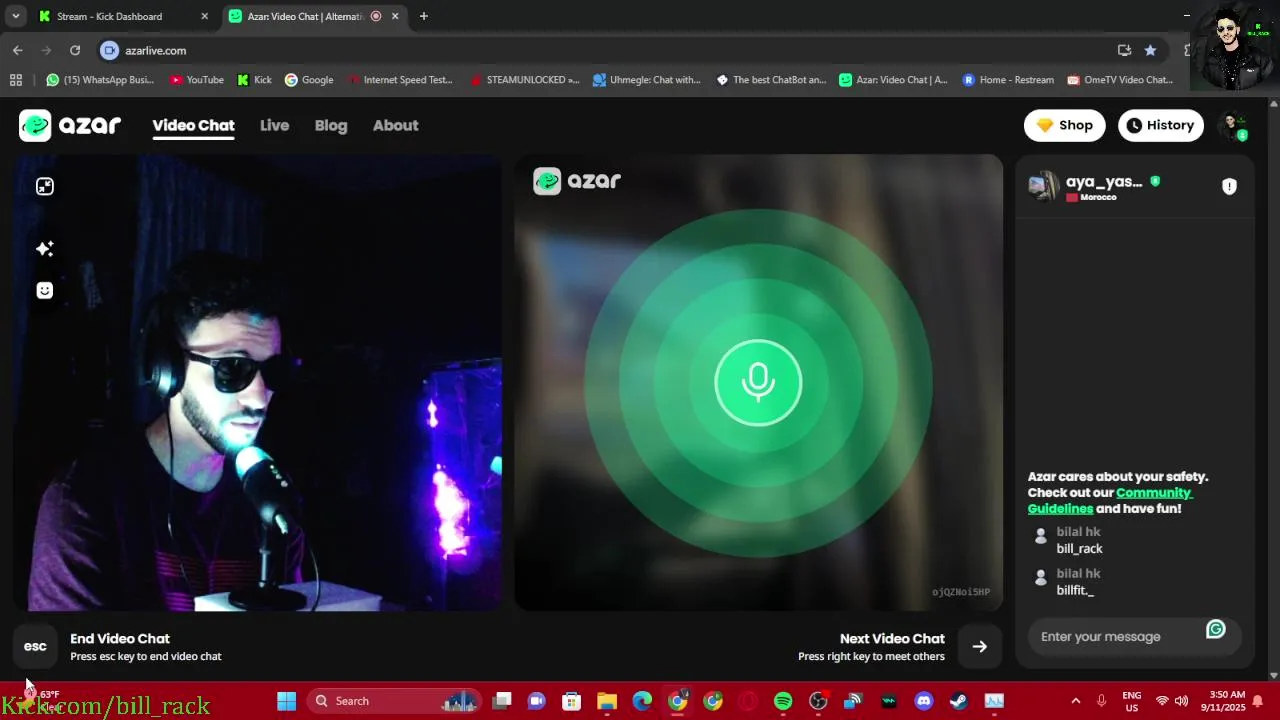This screenshot has width=1280, height=720.
Task: Open File Explorer from the taskbar
Action: 607,701
